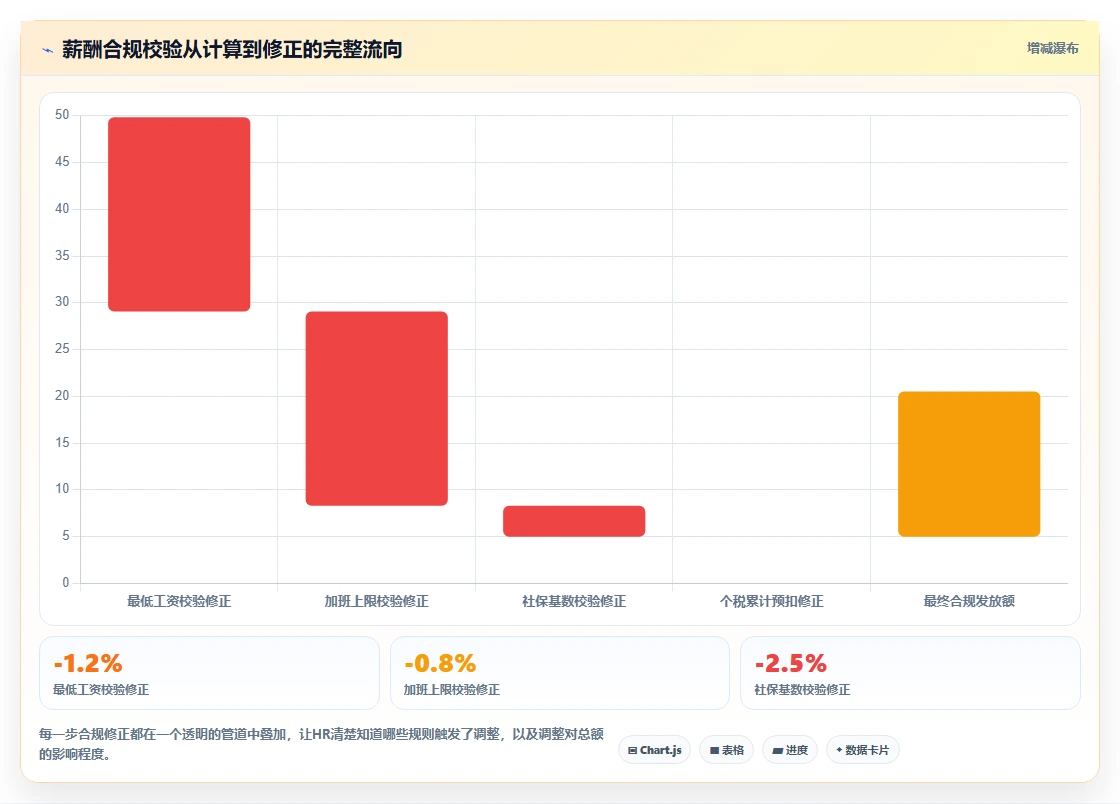Click x-axis label 加班上限校验修正
Screen dimensions: 1120x804
(x=376, y=601)
